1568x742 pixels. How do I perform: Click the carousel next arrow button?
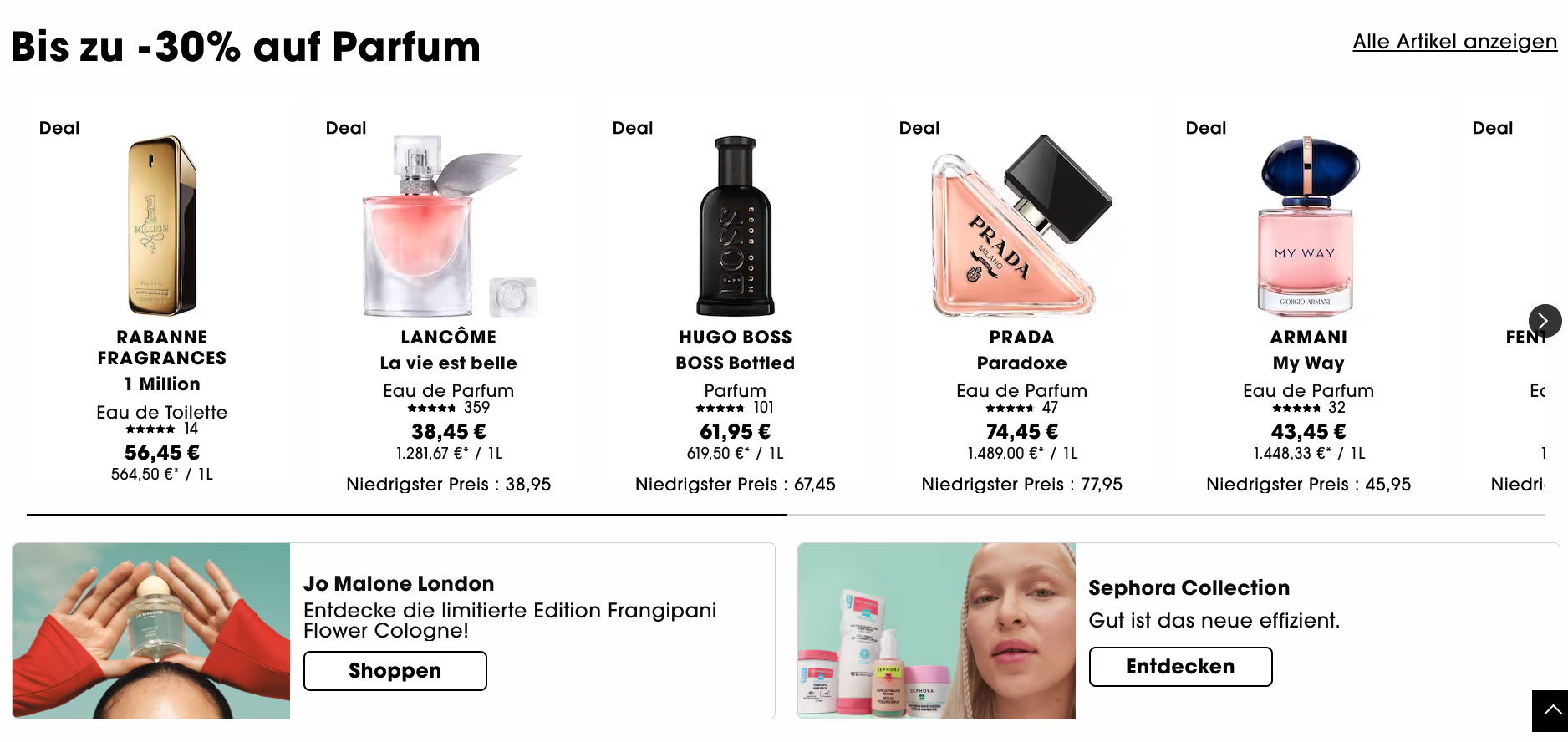[x=1545, y=321]
